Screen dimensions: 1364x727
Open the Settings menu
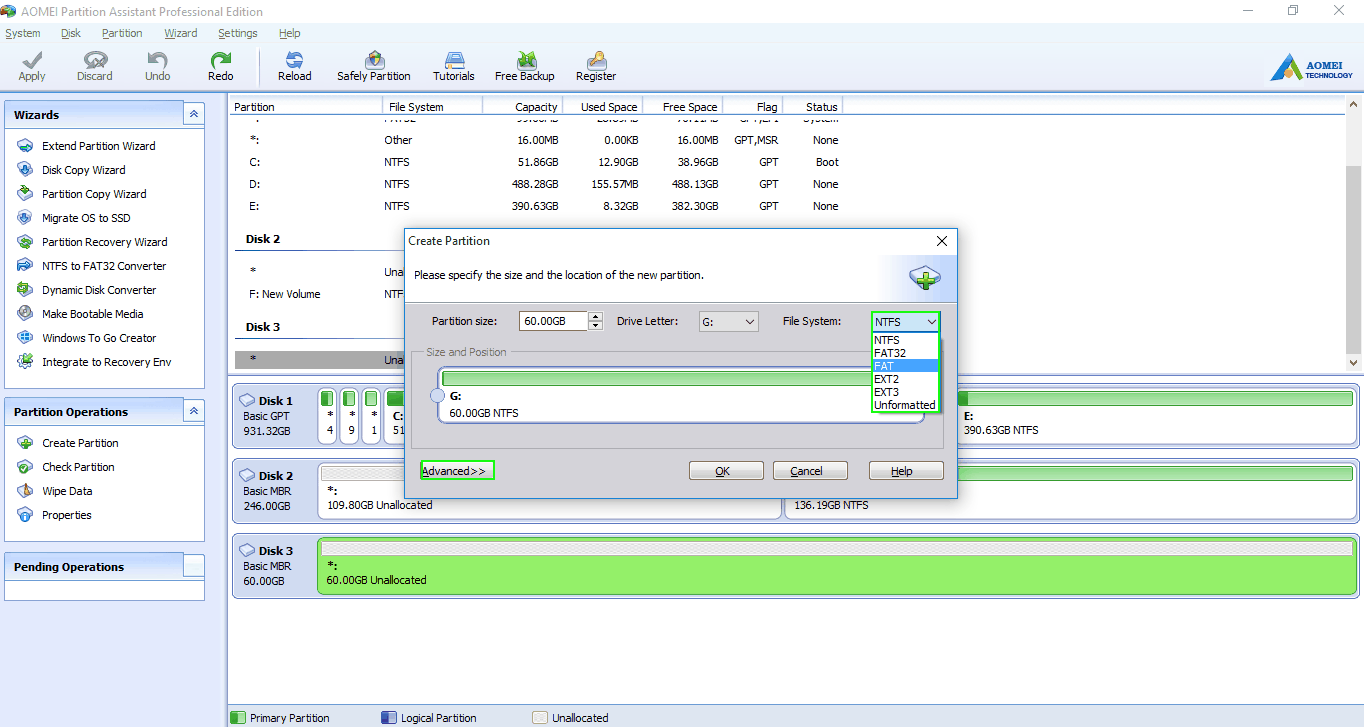click(238, 33)
